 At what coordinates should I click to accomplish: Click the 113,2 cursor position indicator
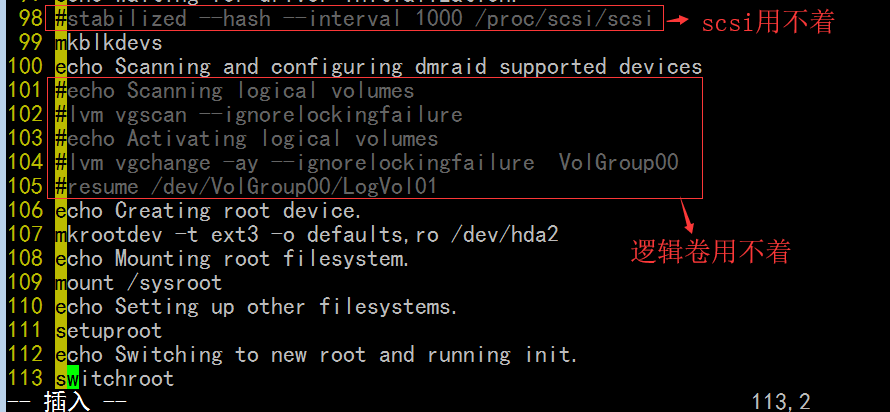click(781, 402)
